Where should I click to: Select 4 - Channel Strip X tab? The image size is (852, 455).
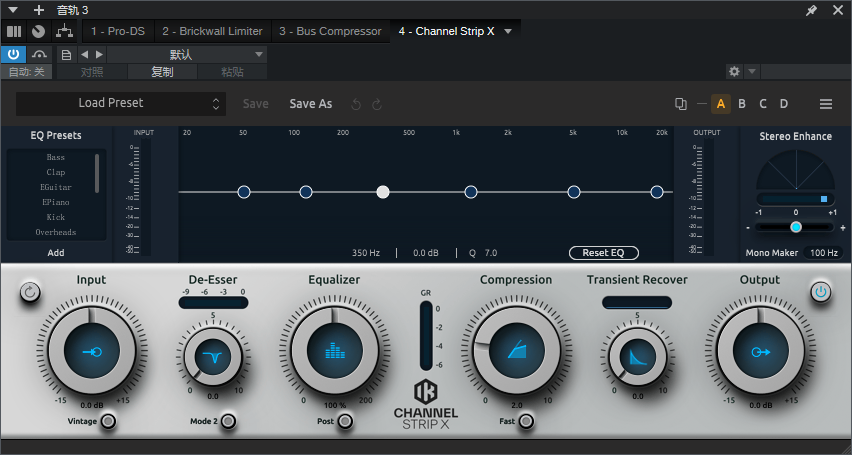(447, 32)
